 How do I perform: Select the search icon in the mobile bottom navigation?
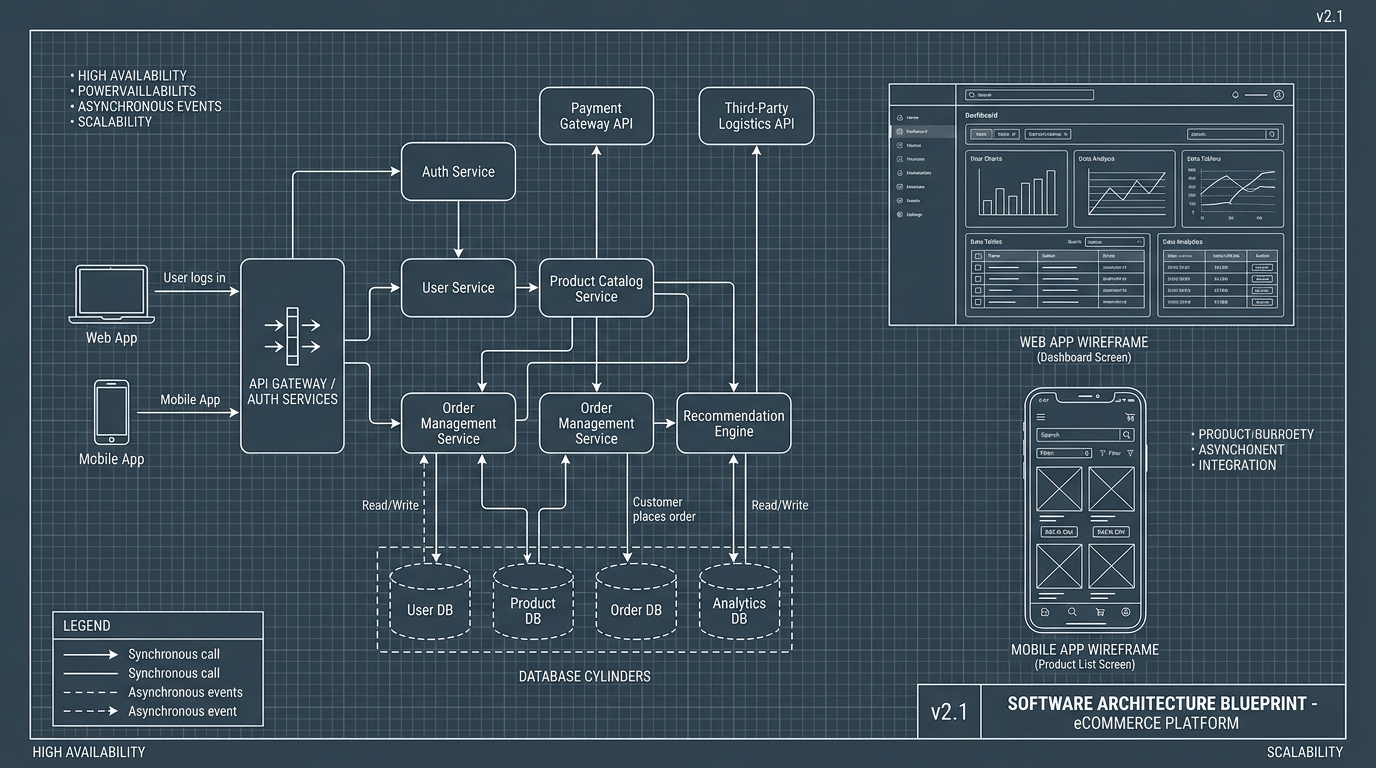1071,612
